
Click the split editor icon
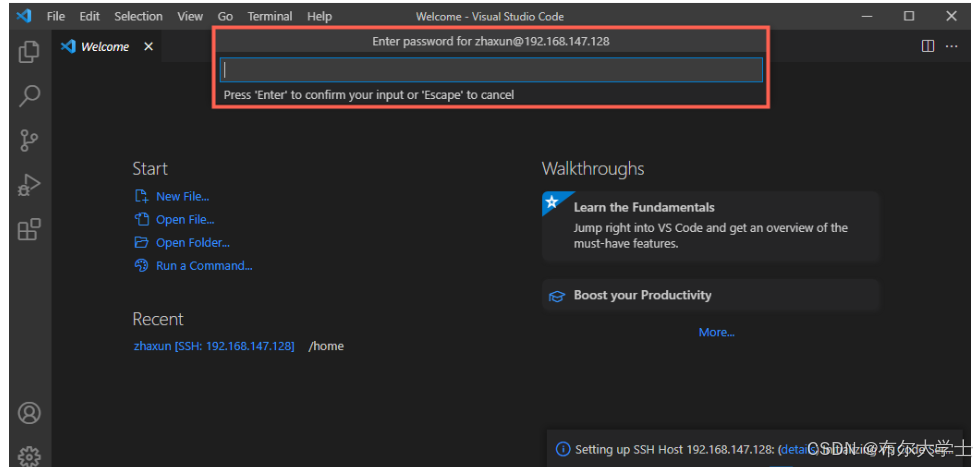[x=928, y=46]
